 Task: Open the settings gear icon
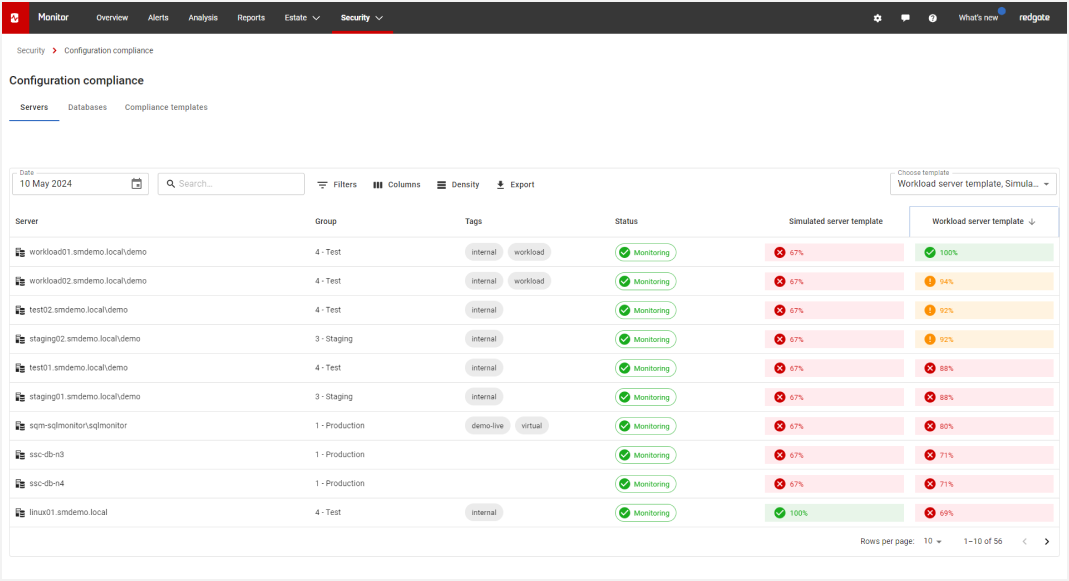click(877, 18)
